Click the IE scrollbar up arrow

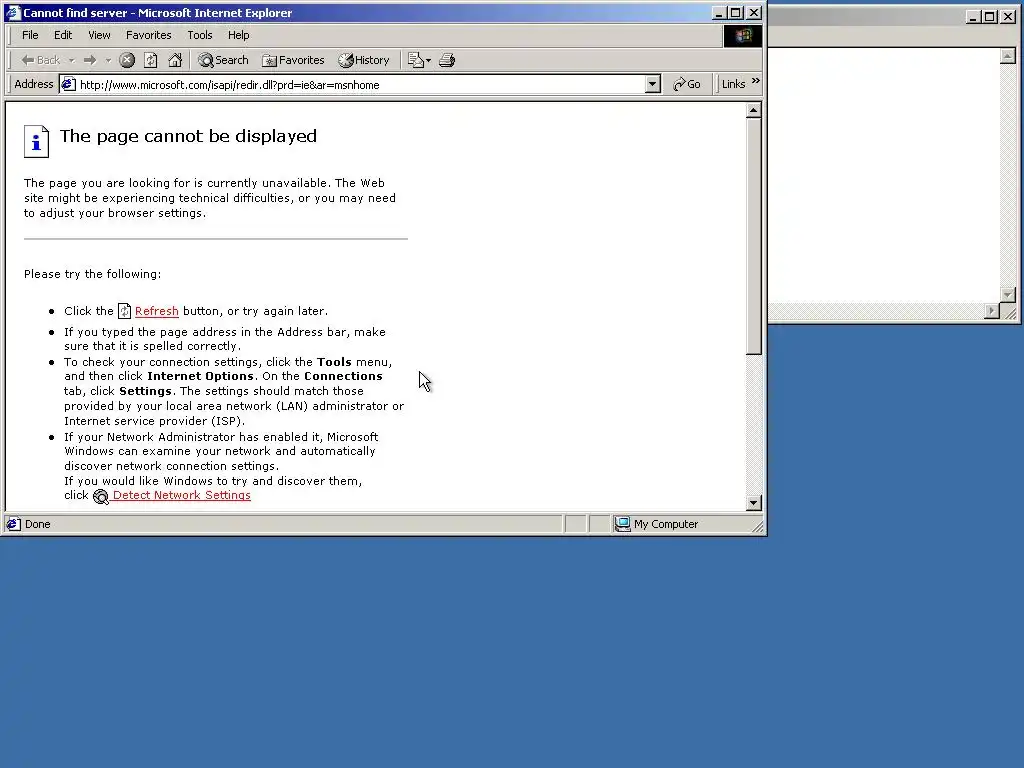753,110
